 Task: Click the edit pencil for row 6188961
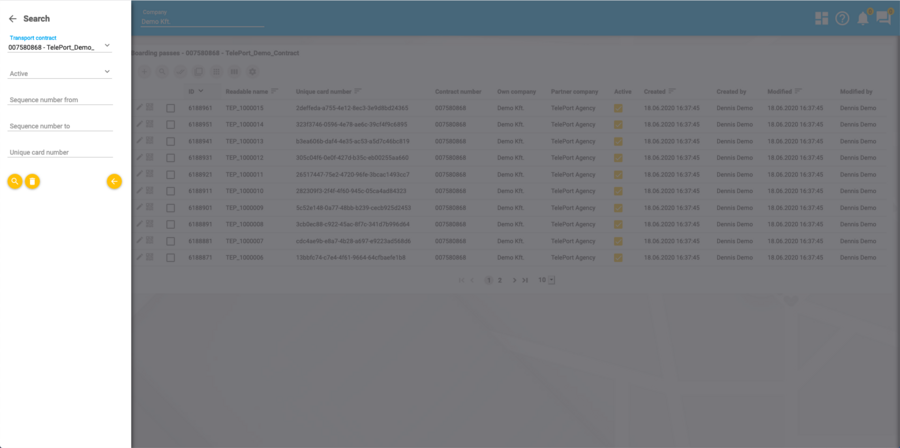pos(140,108)
